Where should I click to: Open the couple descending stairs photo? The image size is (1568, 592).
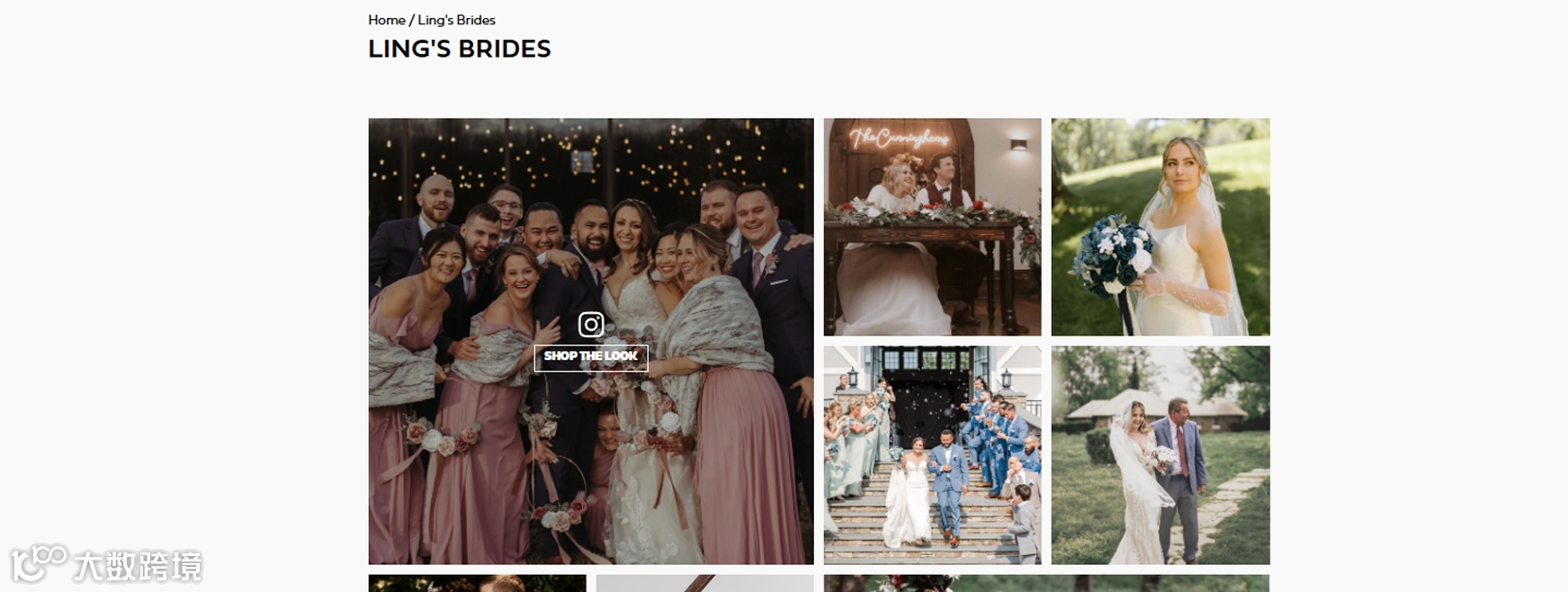[933, 455]
